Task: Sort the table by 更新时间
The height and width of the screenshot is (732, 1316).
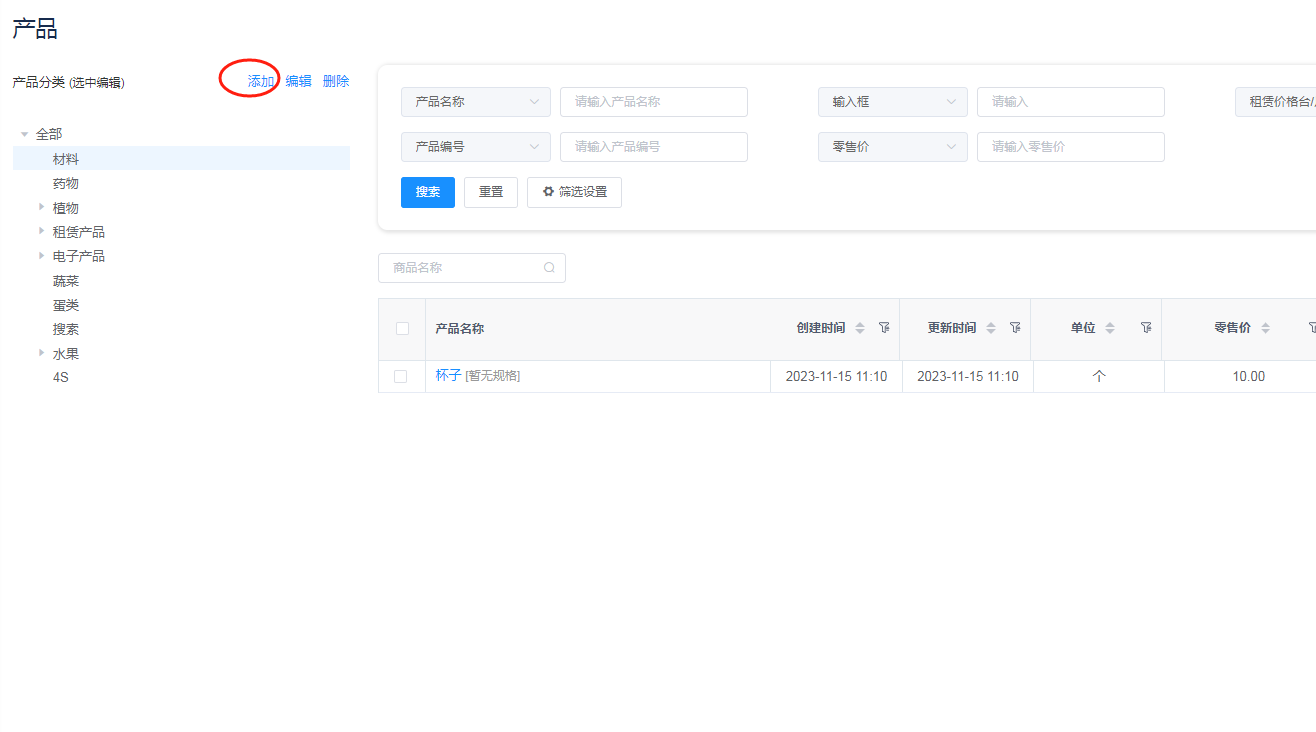Action: click(991, 328)
